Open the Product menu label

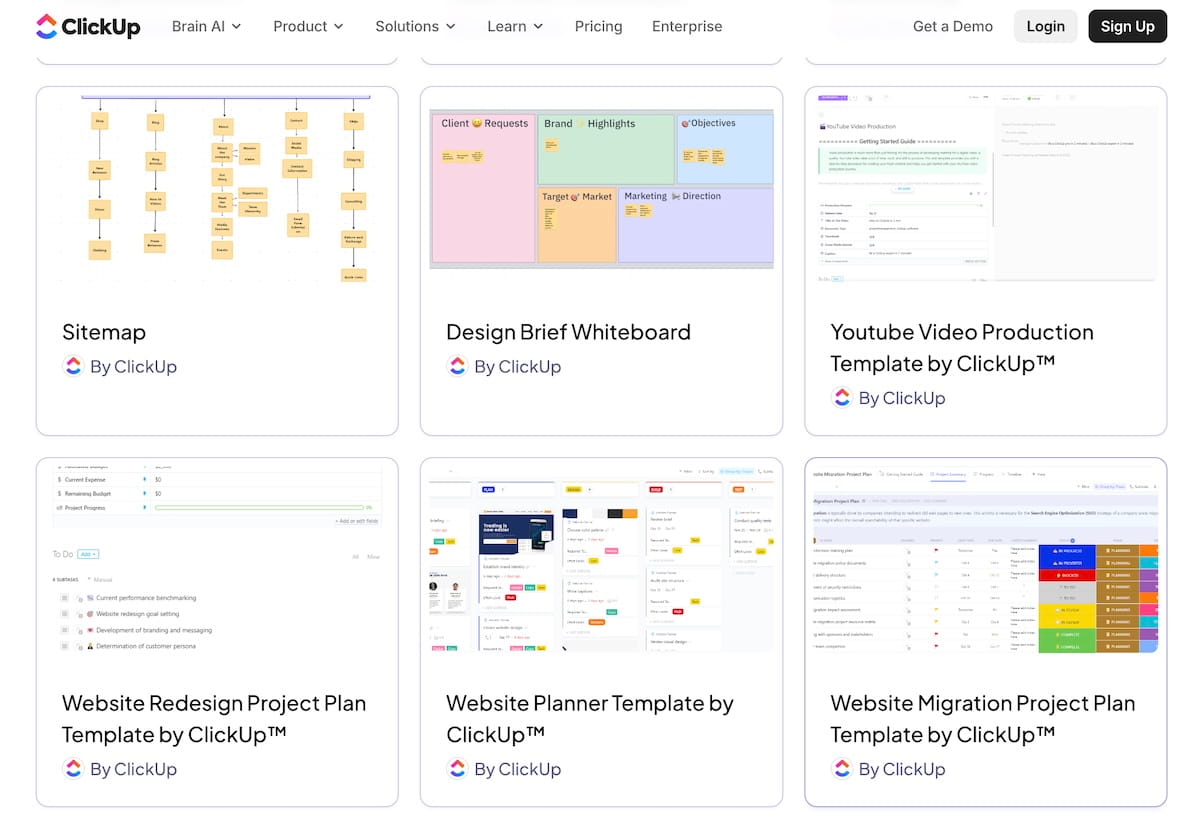point(300,27)
